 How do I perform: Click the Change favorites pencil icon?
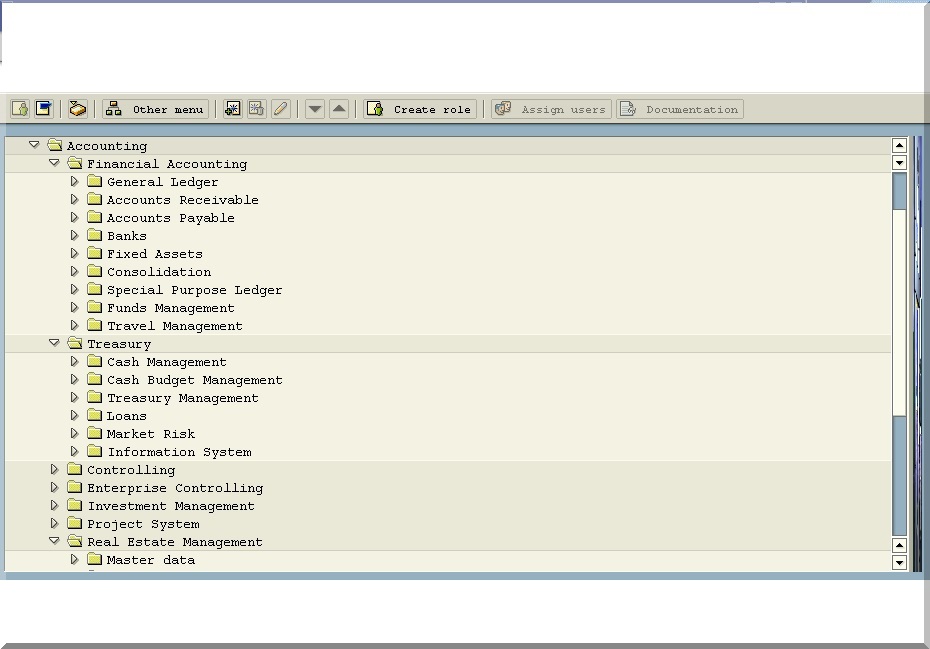click(x=281, y=109)
